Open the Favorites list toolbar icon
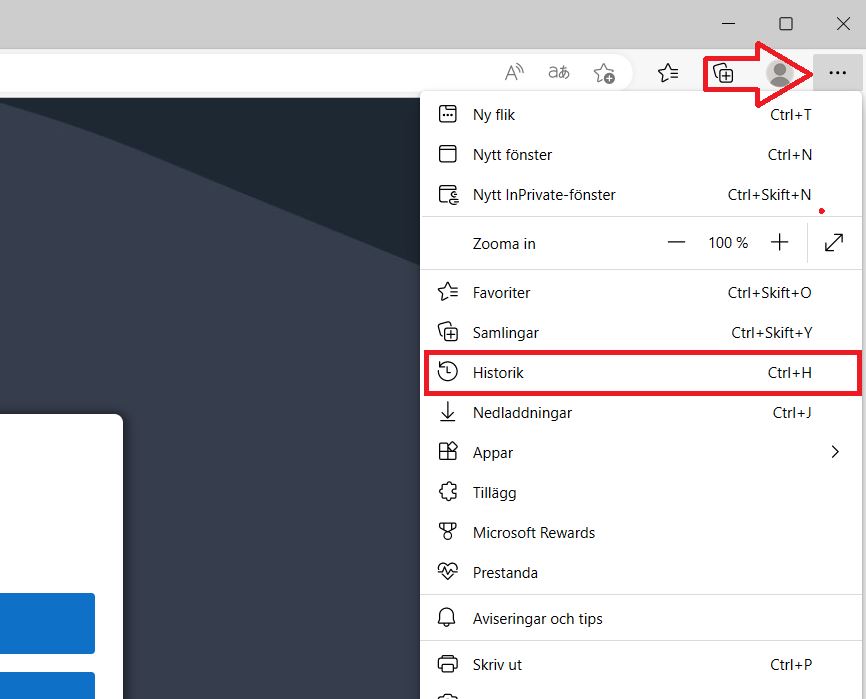The width and height of the screenshot is (866, 699). pyautogui.click(x=668, y=73)
